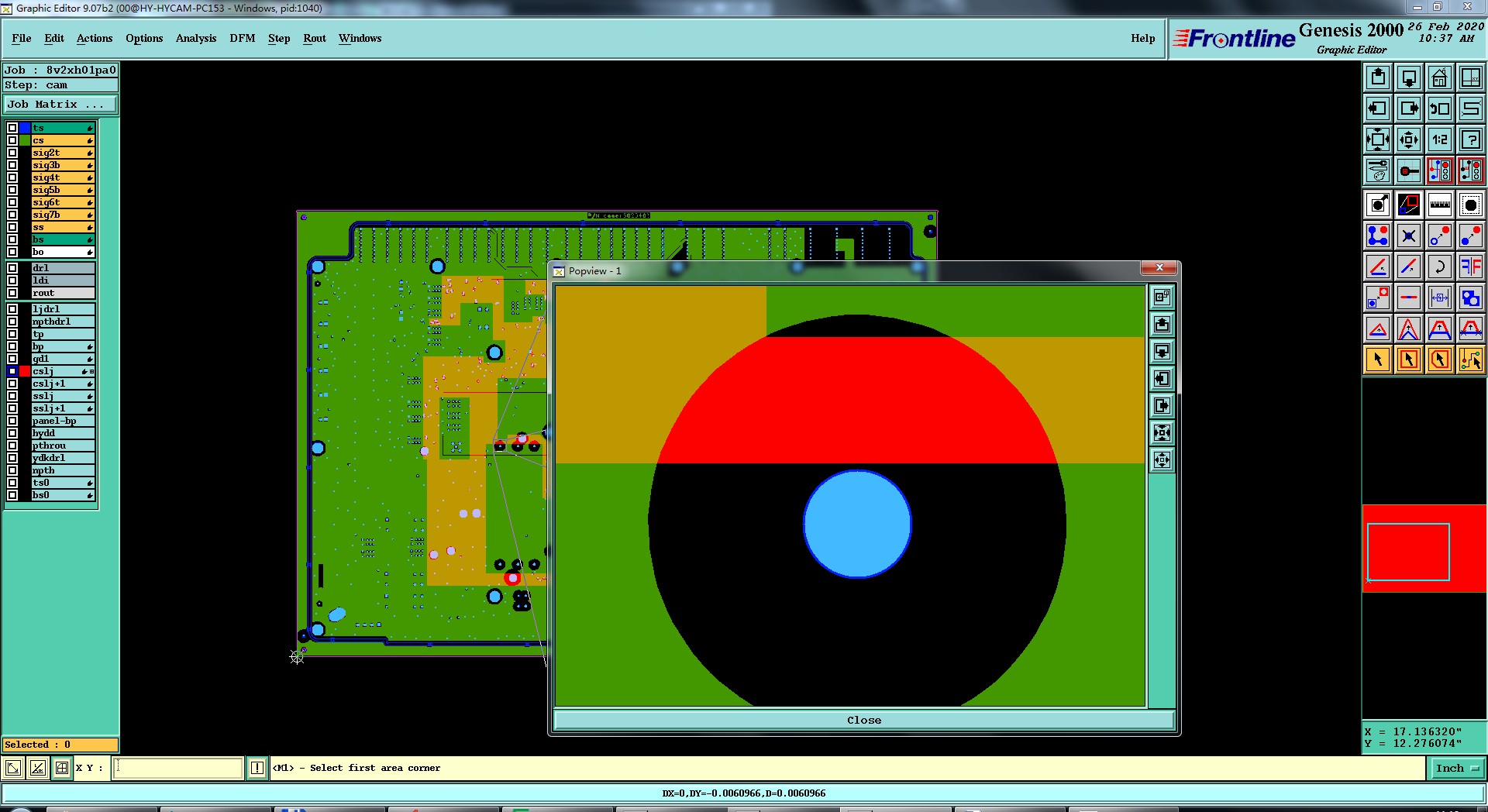Click the rotate icon with the curved arrow
The height and width of the screenshot is (812, 1488).
[x=1440, y=267]
